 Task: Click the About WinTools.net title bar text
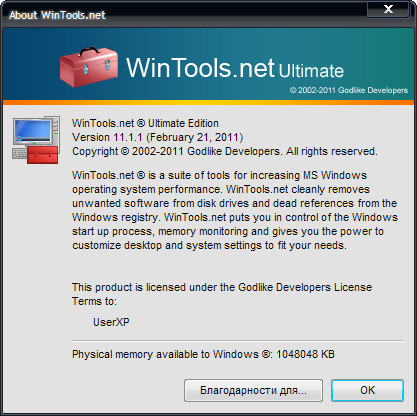point(57,15)
